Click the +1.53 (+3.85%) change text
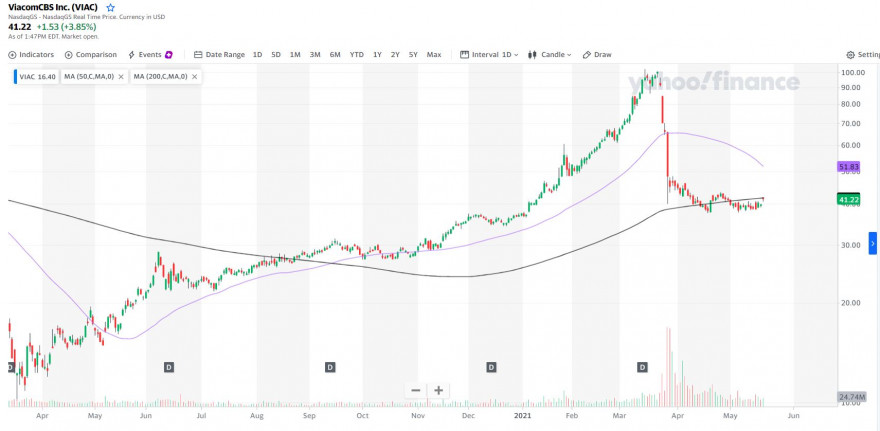The image size is (880, 431). coord(67,26)
